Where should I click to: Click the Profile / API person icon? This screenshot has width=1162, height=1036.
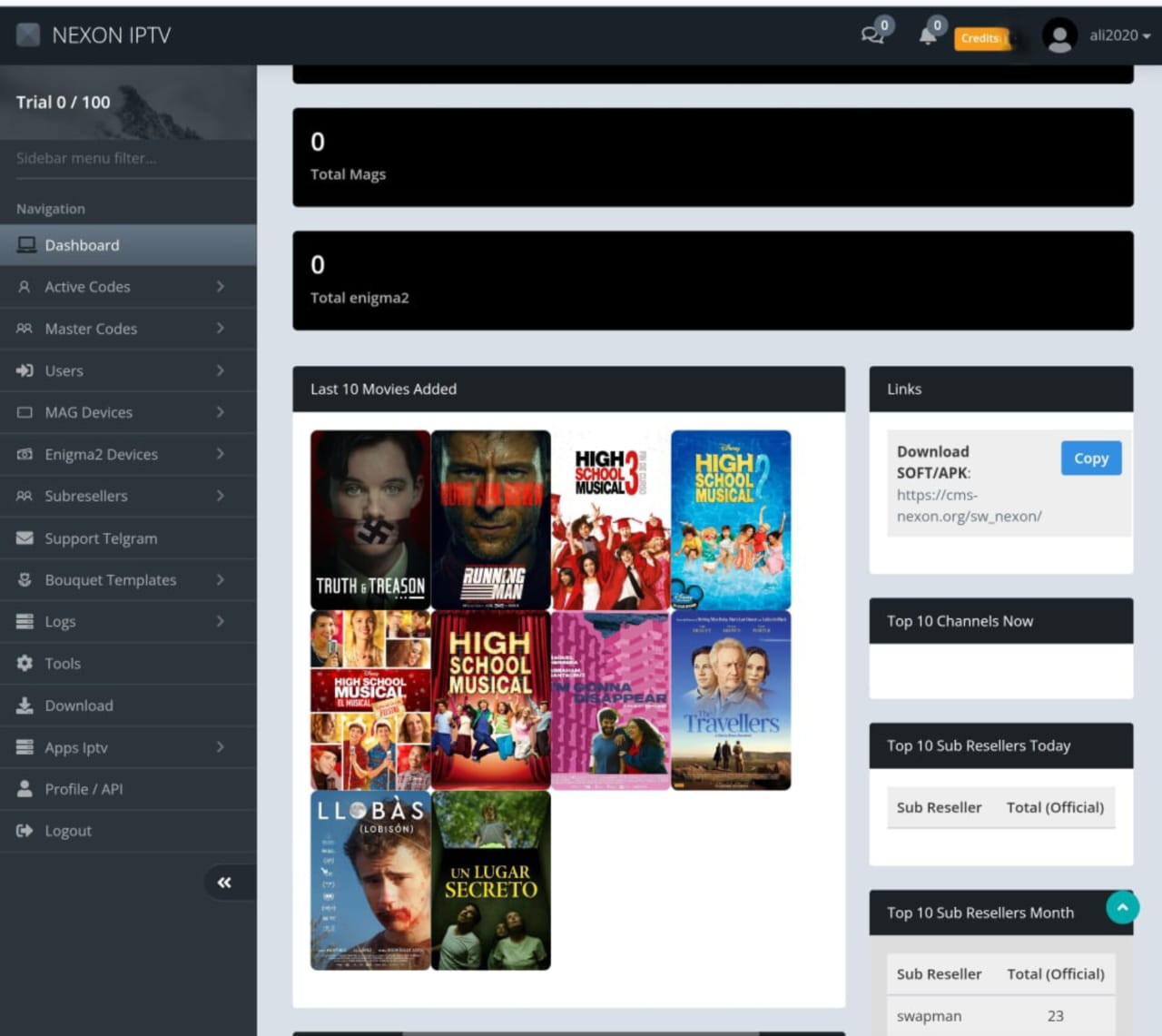click(x=25, y=789)
